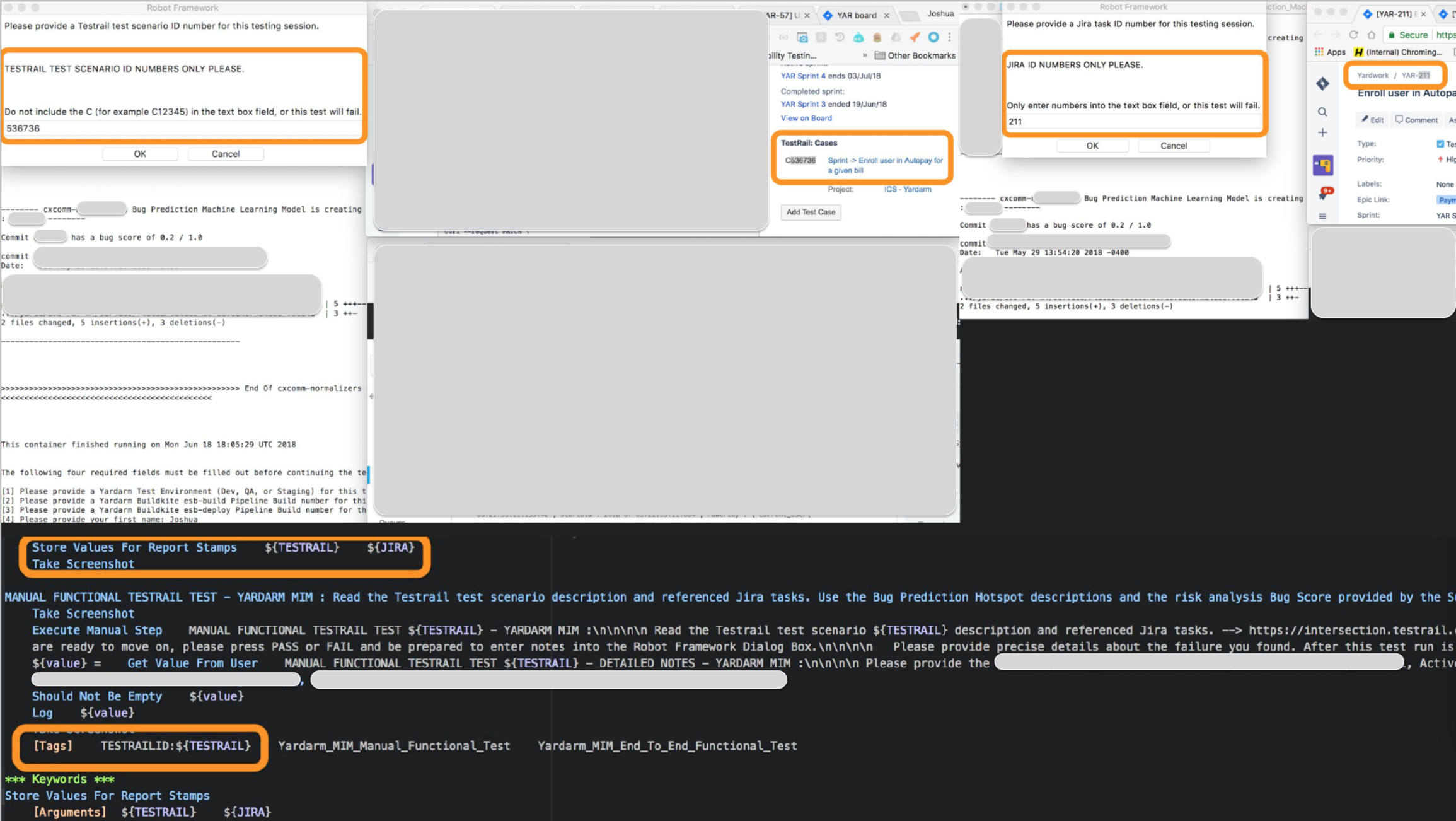Viewport: 1456px width, 821px height.
Task: Close the YAR-211 tab
Action: pos(1423,14)
